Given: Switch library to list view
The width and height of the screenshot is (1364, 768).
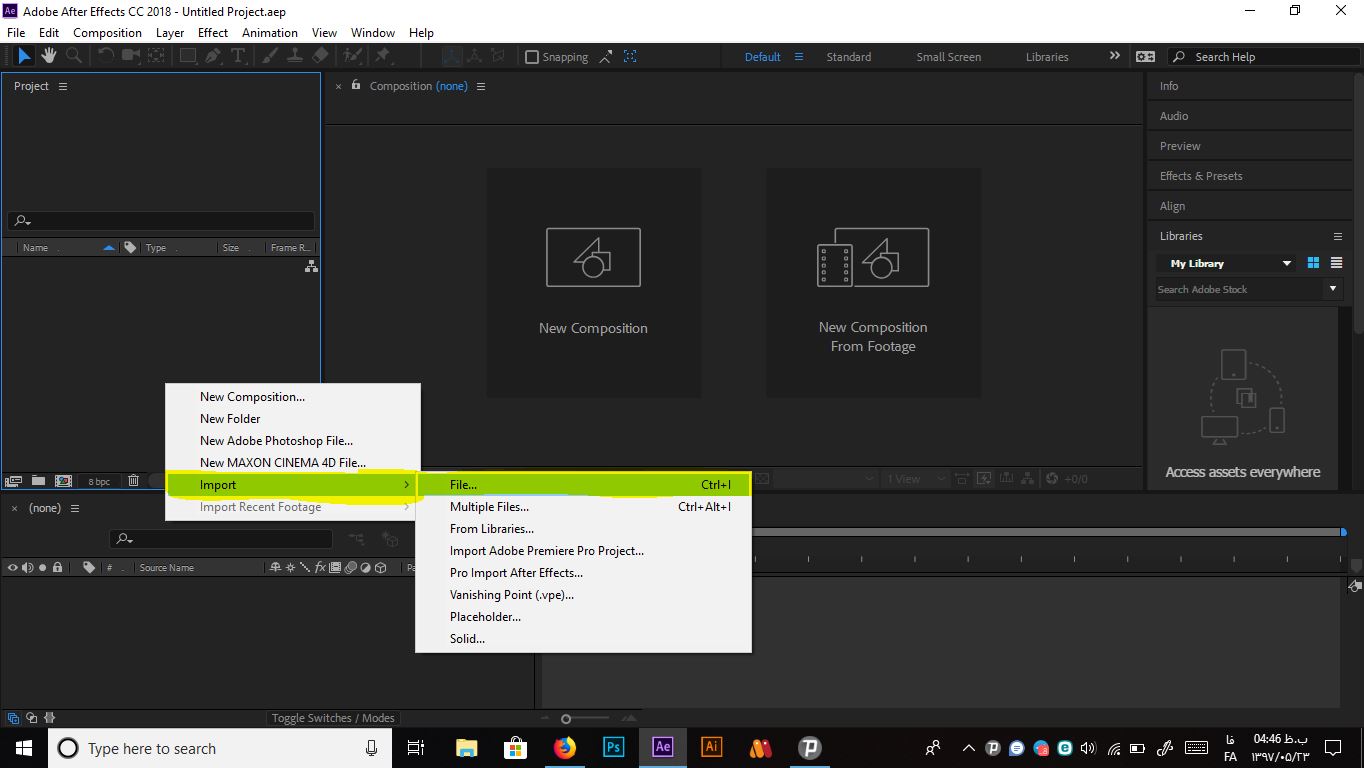Looking at the screenshot, I should point(1335,263).
